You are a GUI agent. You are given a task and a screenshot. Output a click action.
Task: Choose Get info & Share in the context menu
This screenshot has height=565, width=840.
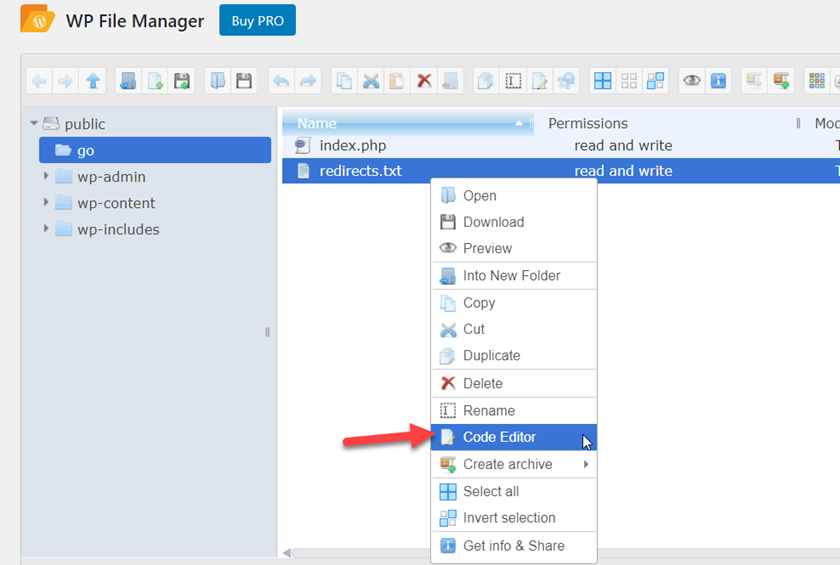pos(514,546)
